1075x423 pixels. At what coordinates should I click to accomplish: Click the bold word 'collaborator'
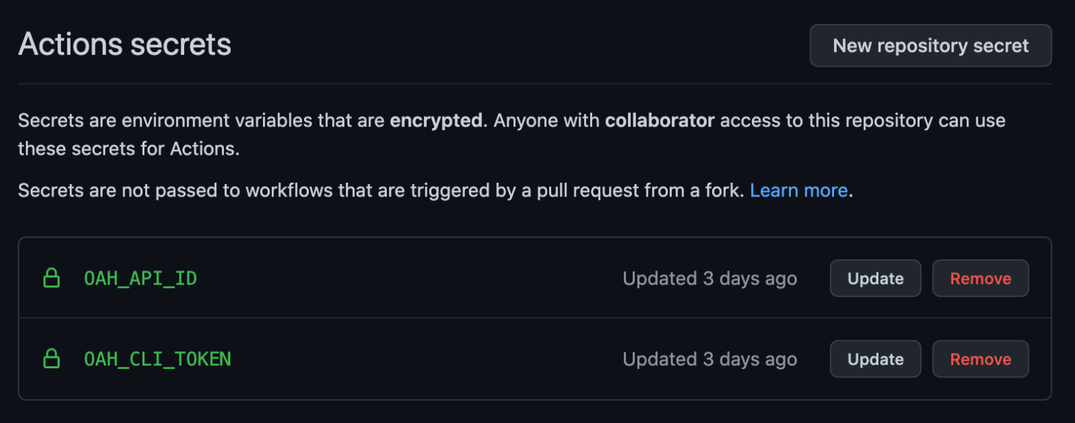(x=659, y=121)
